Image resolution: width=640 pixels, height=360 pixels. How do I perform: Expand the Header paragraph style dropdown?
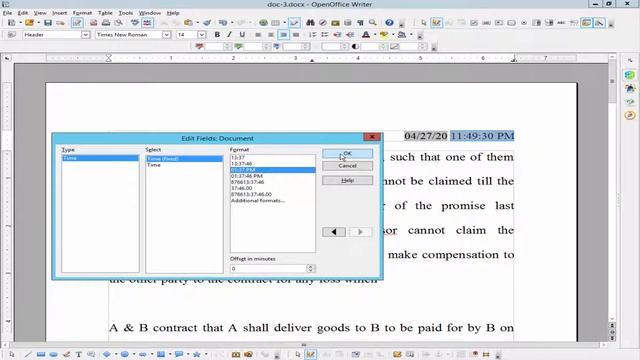click(85, 35)
